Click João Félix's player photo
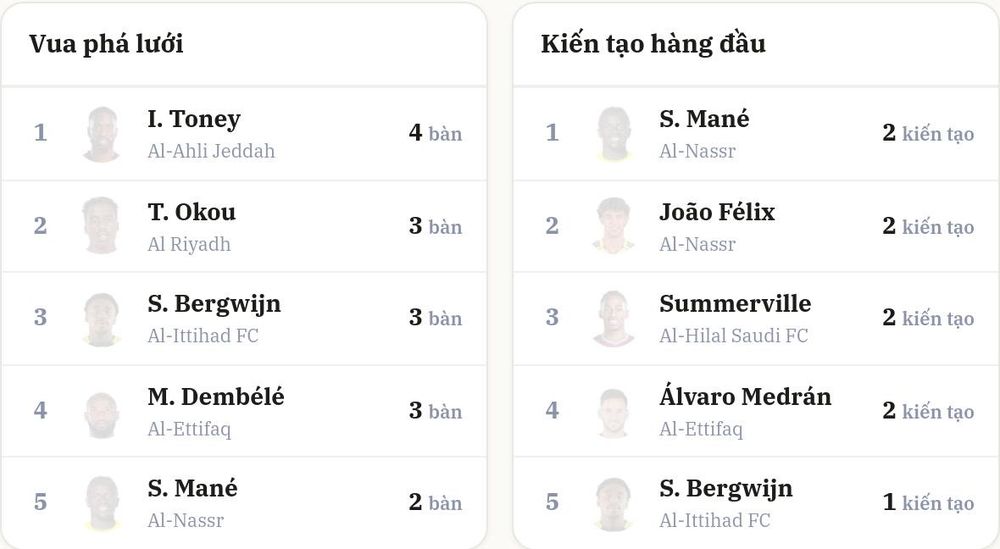 coord(614,226)
